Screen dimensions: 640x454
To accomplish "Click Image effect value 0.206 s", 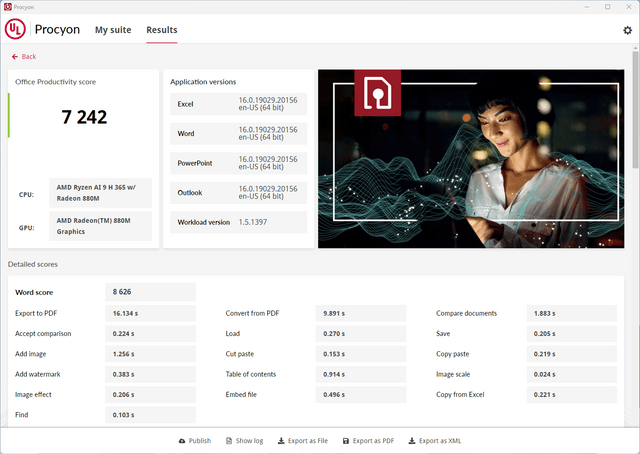I will (x=151, y=395).
